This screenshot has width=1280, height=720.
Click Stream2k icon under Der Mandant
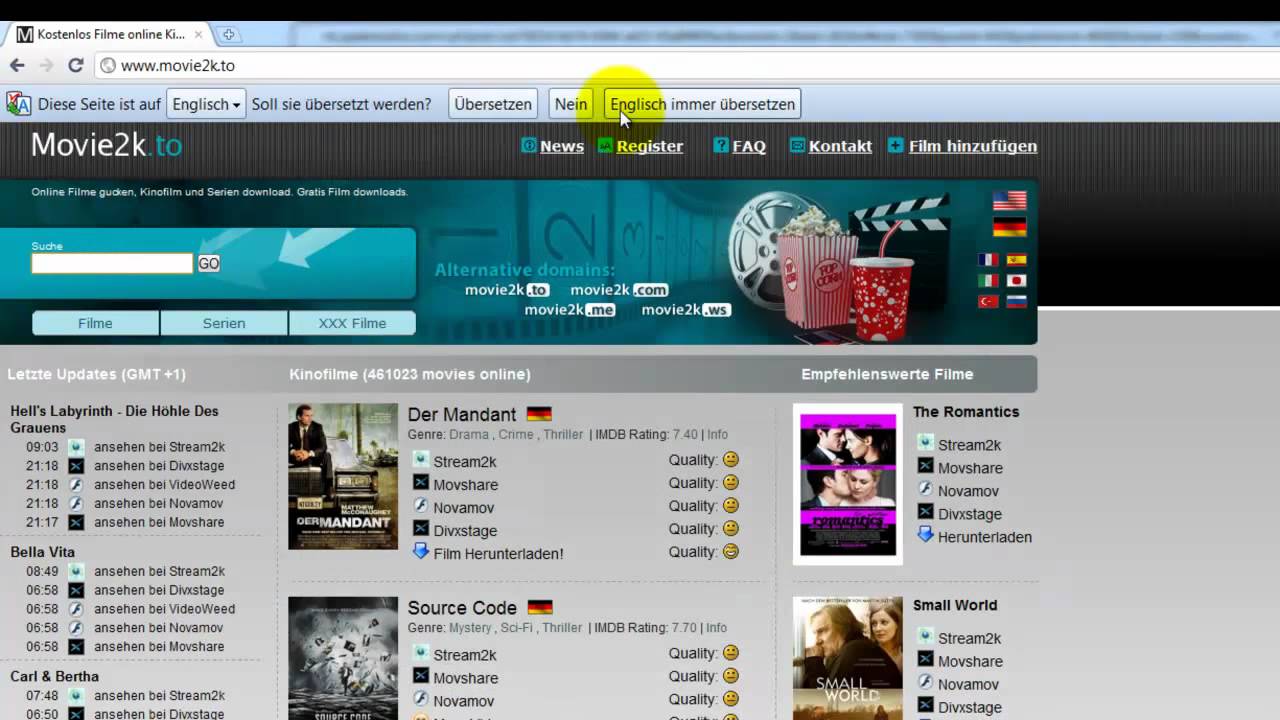[x=421, y=460]
